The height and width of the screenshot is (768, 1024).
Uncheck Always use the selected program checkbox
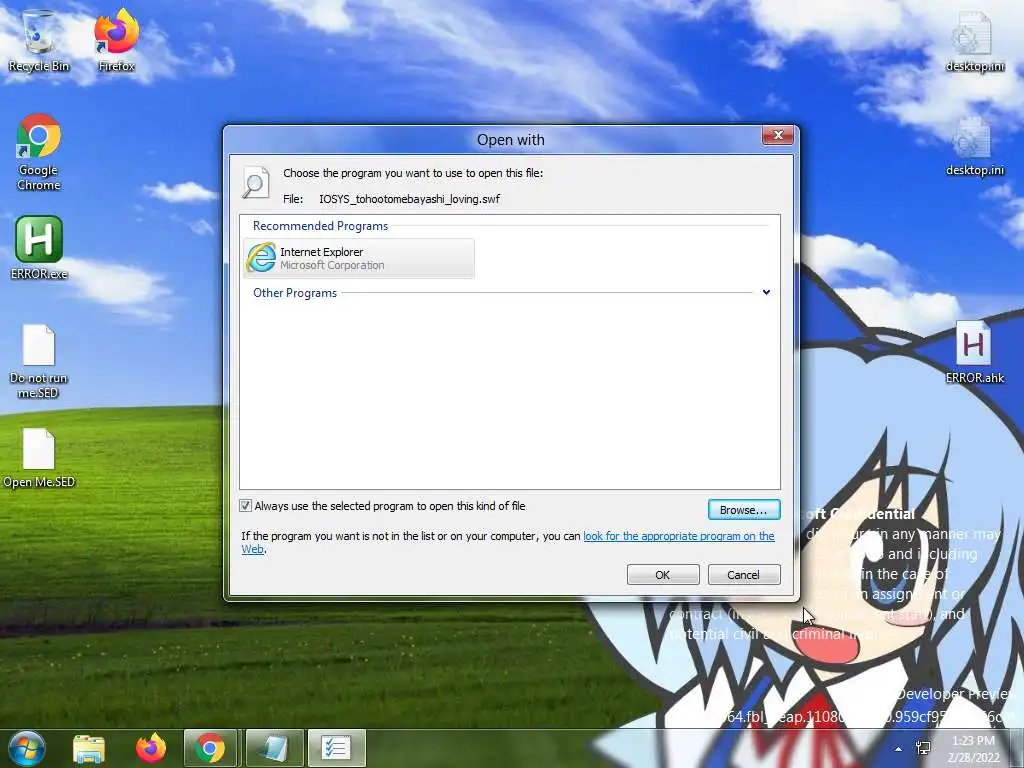[x=246, y=505]
